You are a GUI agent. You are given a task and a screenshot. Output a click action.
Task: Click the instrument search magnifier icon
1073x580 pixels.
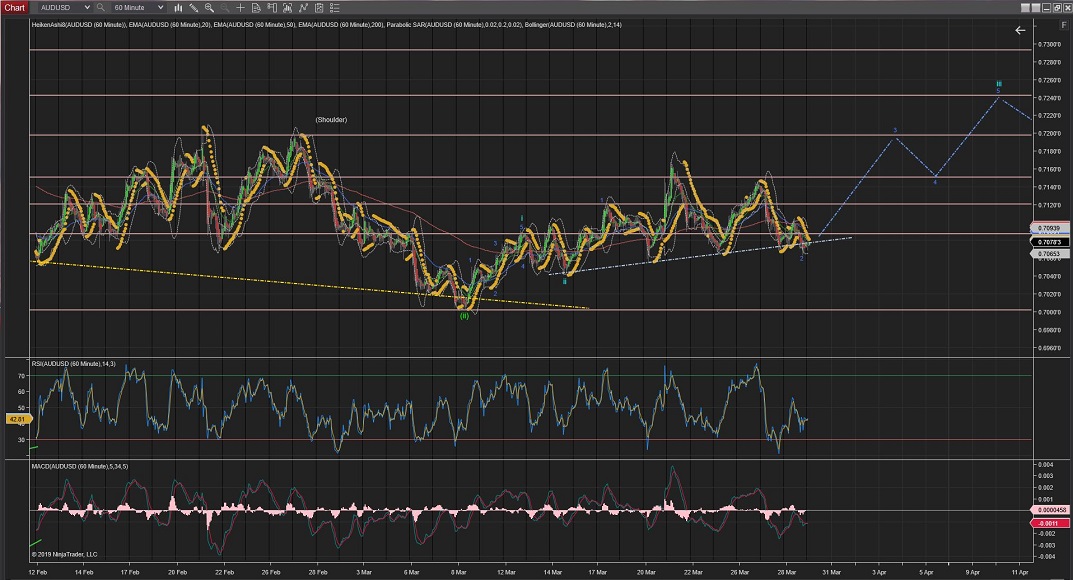tap(101, 8)
